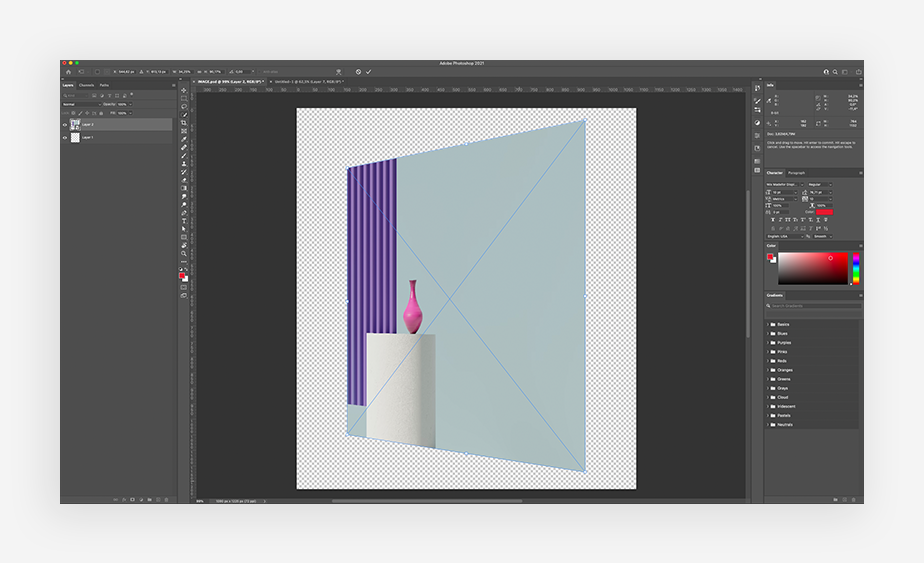Select the Eraser tool
This screenshot has width=924, height=563.
click(x=184, y=180)
